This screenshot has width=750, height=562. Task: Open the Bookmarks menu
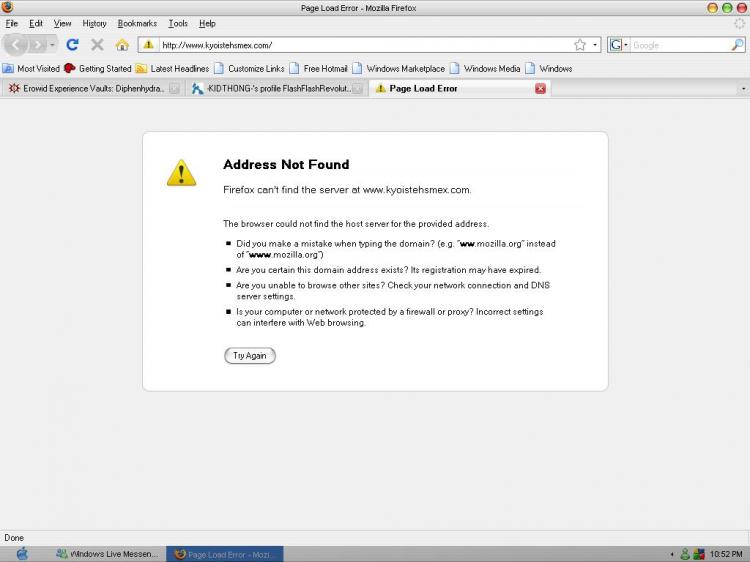tap(137, 23)
